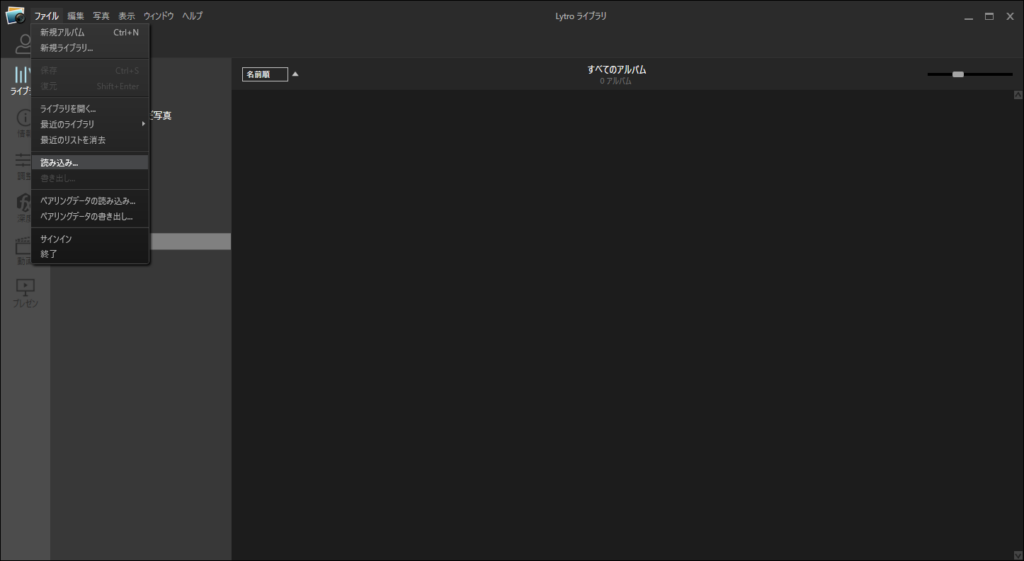Open the 名前順 sort order dropdown
The height and width of the screenshot is (561, 1024).
[x=264, y=74]
